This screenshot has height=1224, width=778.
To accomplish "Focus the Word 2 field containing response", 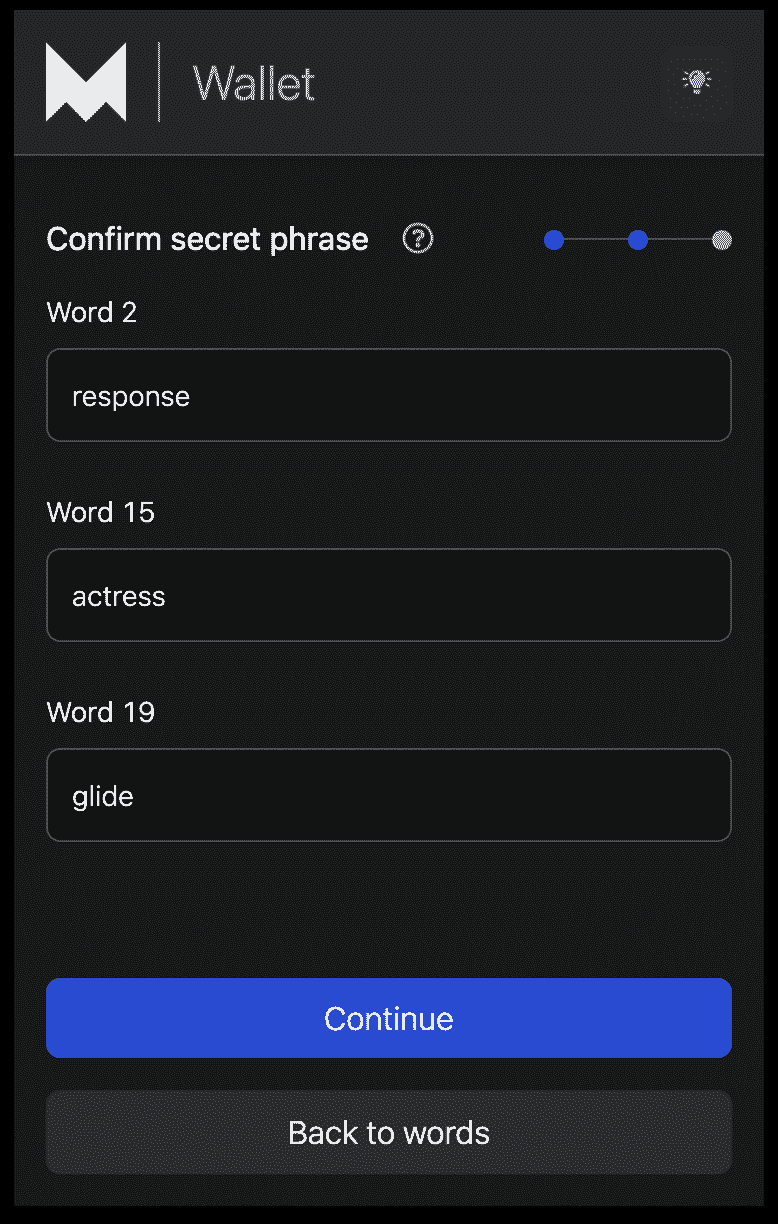I will (x=388, y=395).
